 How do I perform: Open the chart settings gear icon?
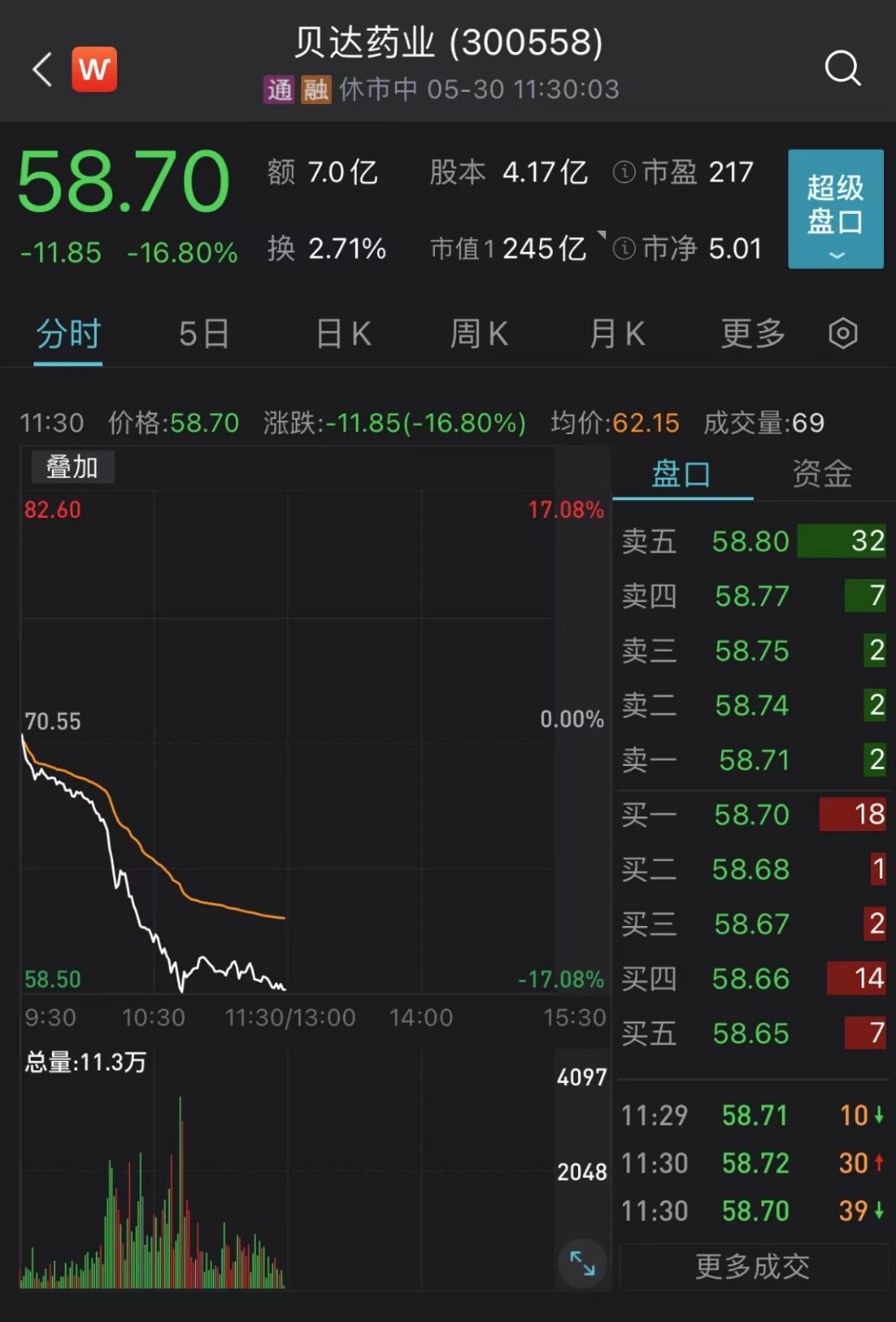point(841,334)
